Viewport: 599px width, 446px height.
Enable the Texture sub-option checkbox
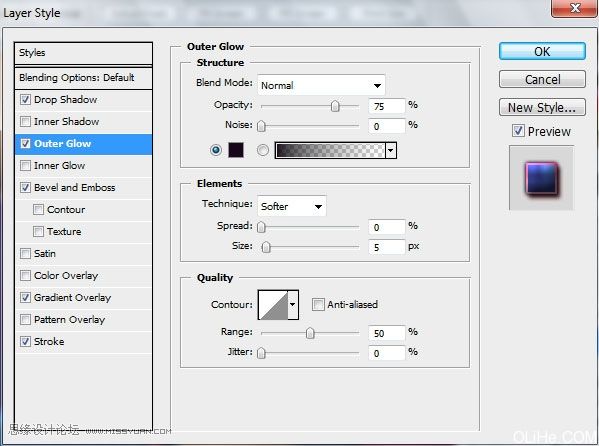pyautogui.click(x=38, y=232)
